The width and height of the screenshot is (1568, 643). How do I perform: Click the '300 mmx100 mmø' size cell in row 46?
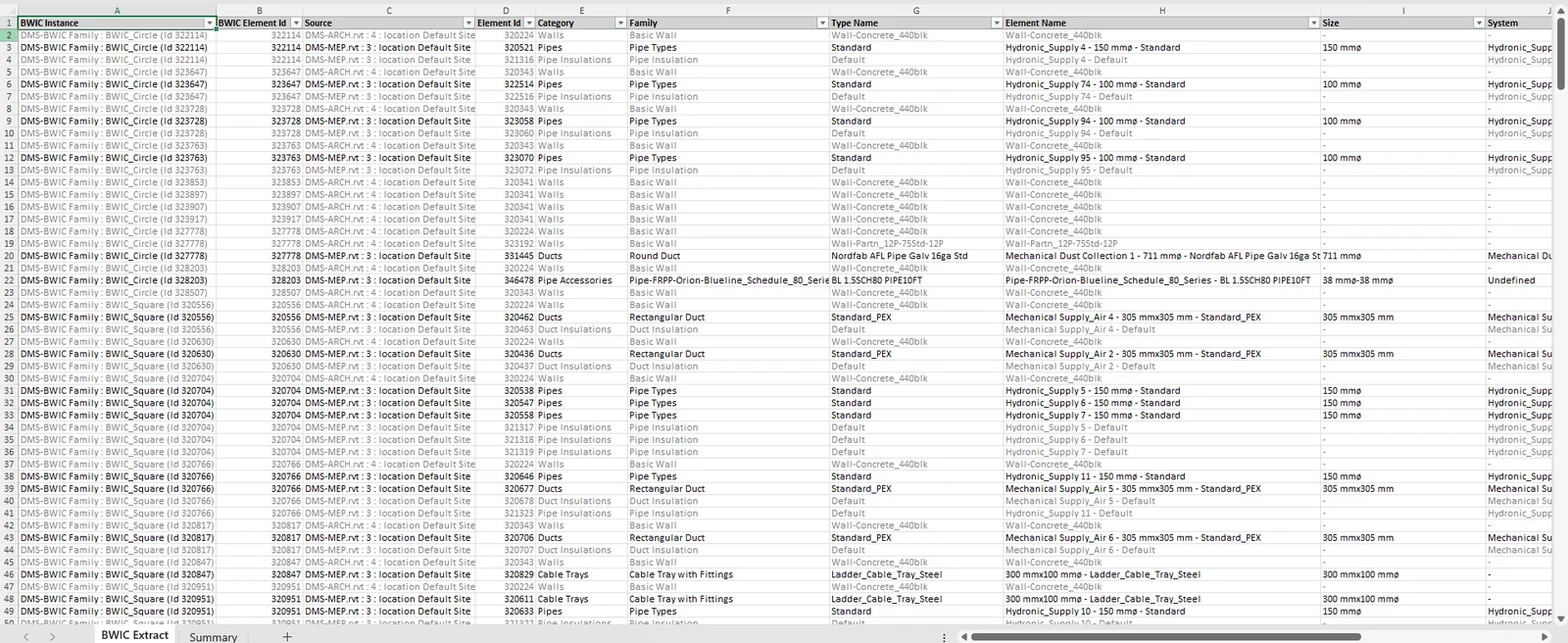tap(1403, 574)
